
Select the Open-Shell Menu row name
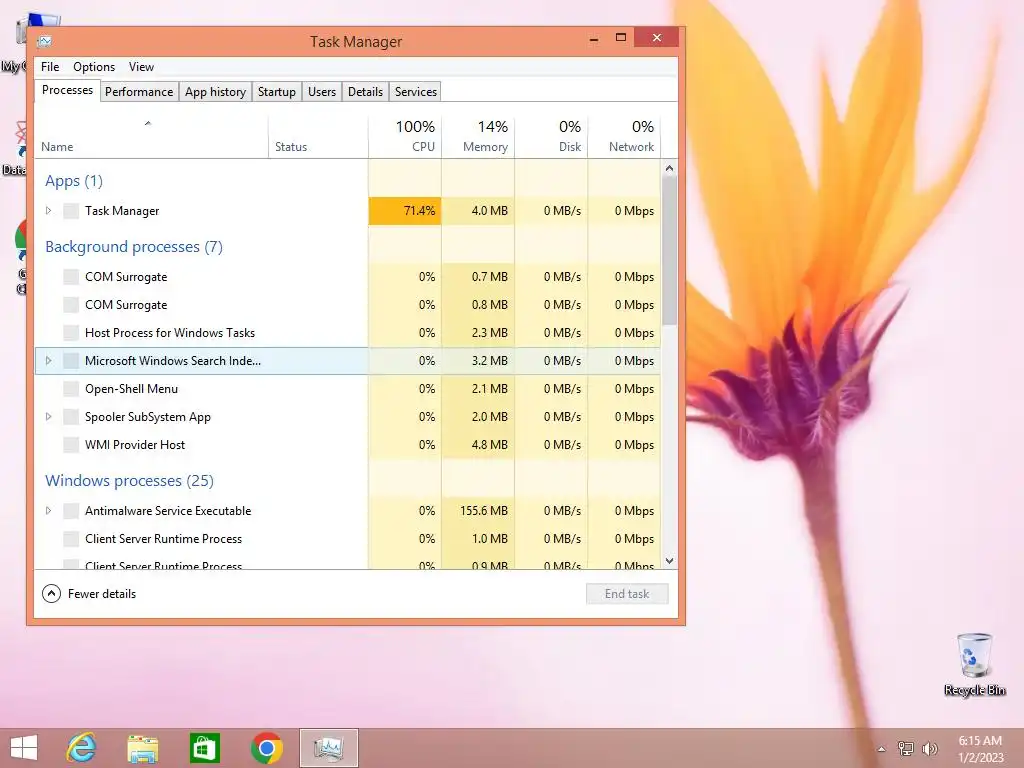131,389
